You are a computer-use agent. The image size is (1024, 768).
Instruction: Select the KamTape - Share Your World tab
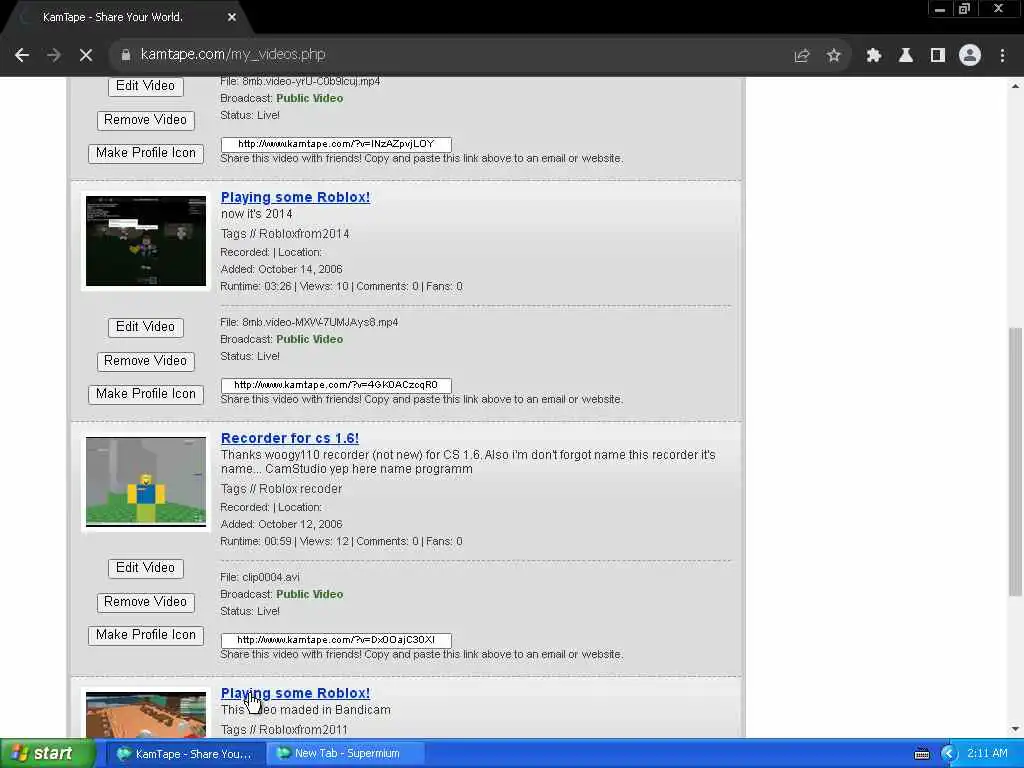point(113,18)
